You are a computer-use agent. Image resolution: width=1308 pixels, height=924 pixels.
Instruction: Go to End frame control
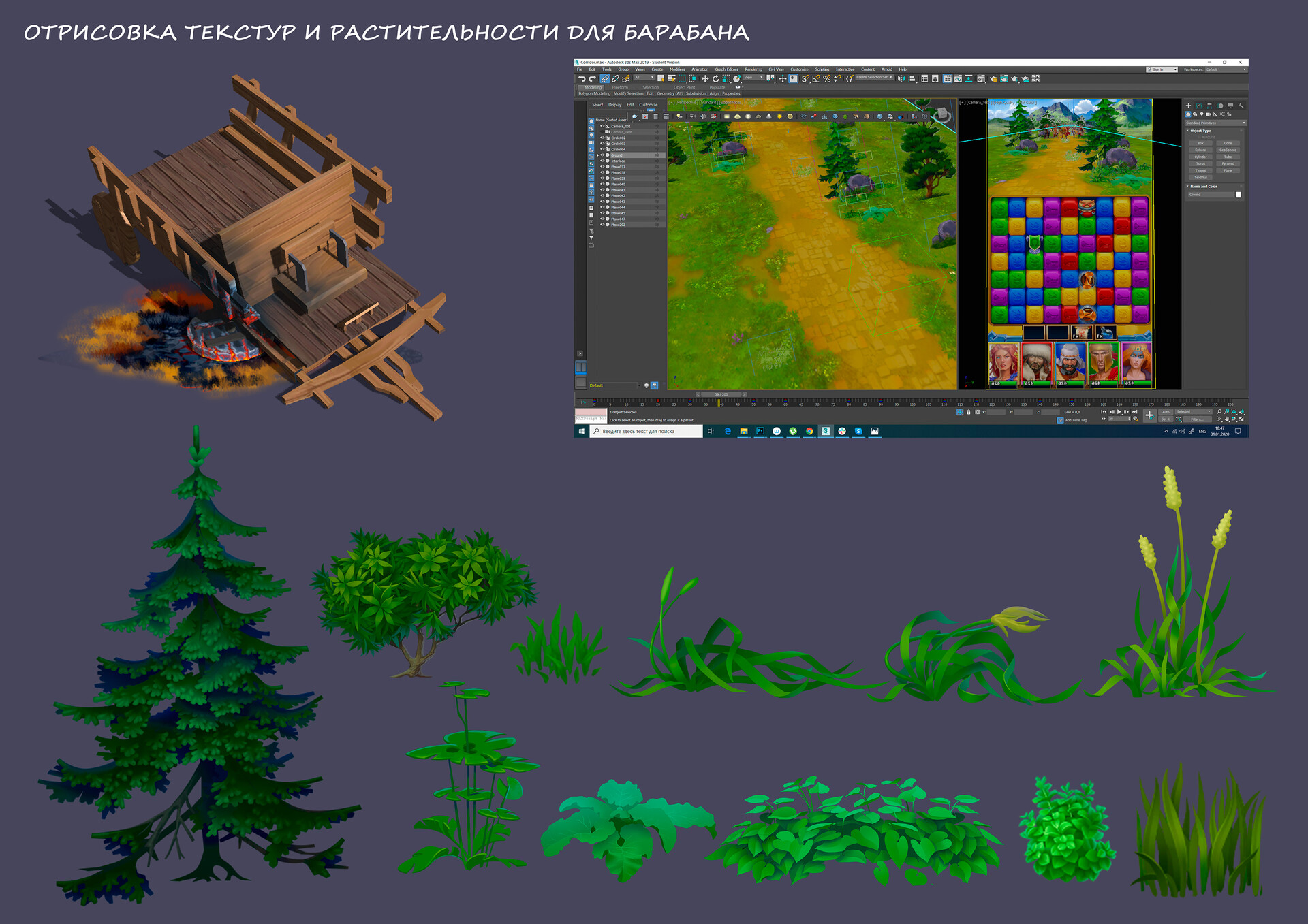pyautogui.click(x=1134, y=412)
